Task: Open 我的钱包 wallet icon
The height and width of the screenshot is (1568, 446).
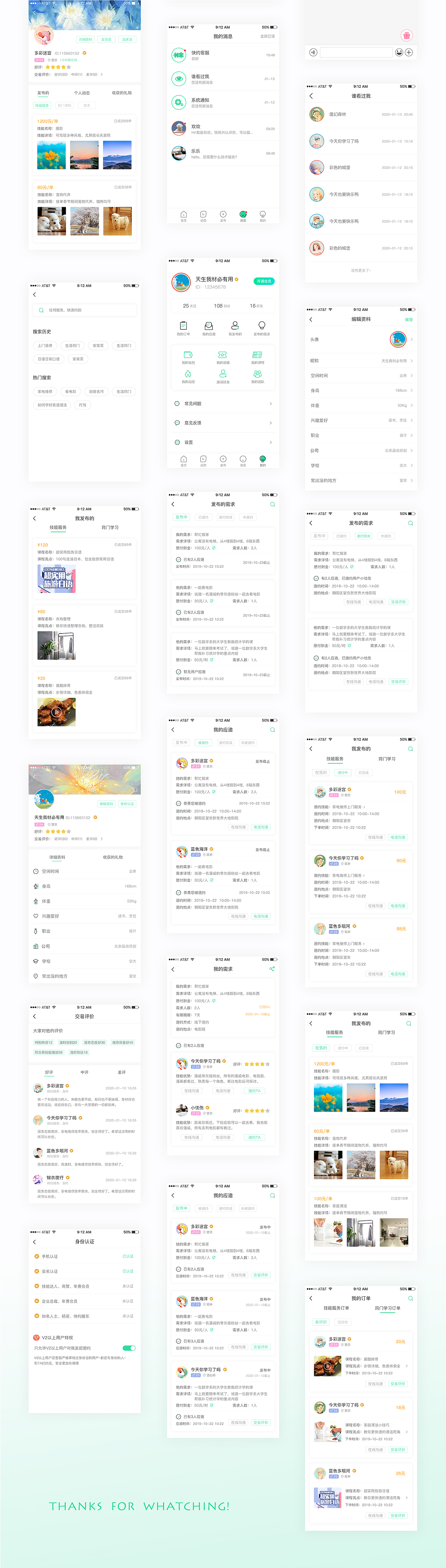Action: click(188, 355)
